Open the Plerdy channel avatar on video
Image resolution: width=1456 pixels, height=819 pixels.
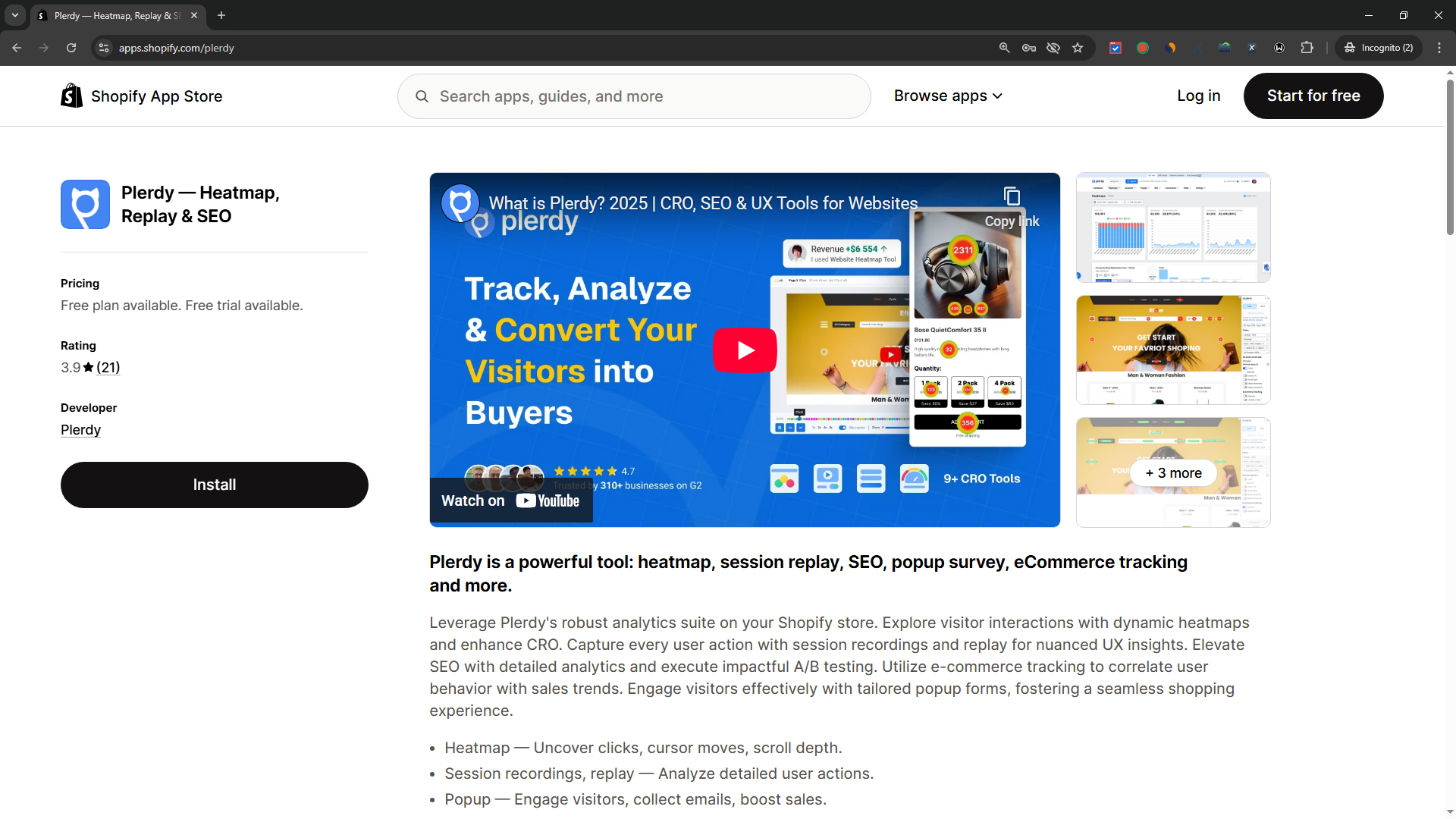pos(460,203)
